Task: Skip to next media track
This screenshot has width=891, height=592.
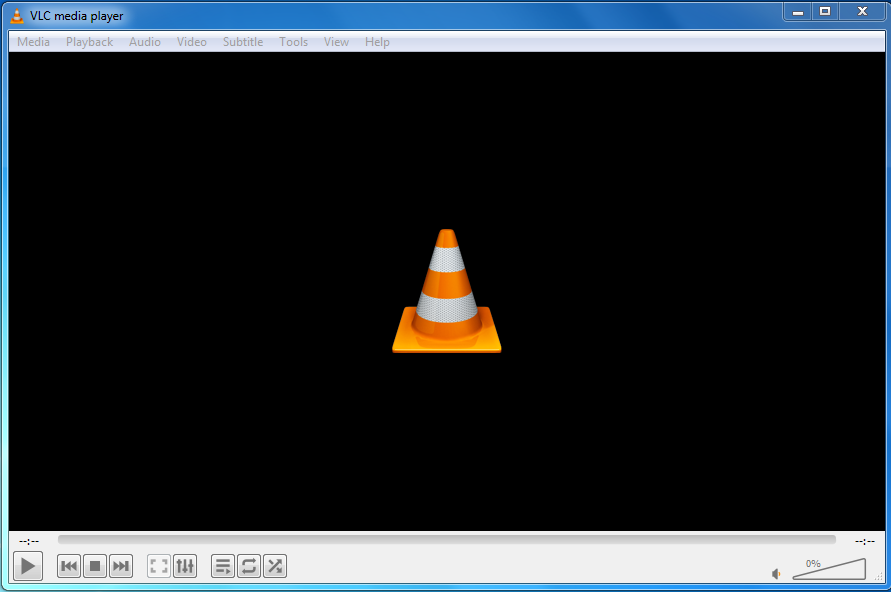Action: 121,567
